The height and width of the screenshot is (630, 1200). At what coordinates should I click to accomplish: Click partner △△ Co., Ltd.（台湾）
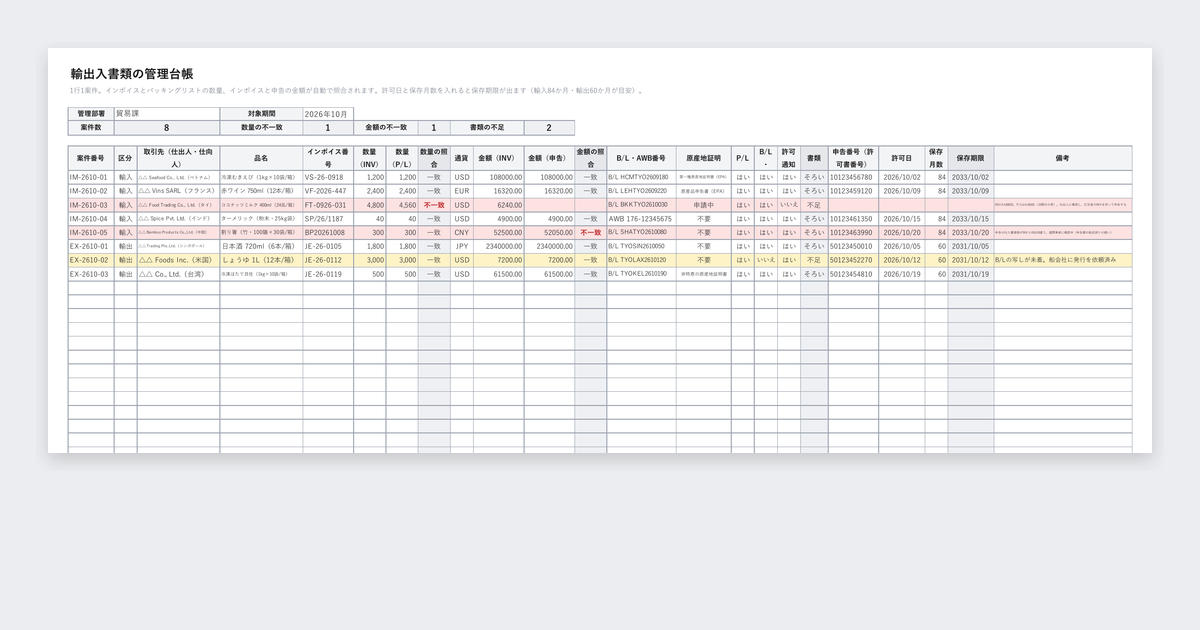(178, 274)
